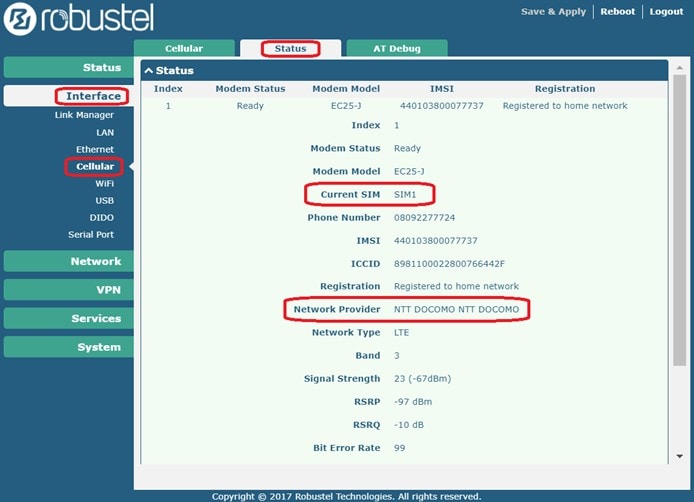Click the Index column header

168,89
